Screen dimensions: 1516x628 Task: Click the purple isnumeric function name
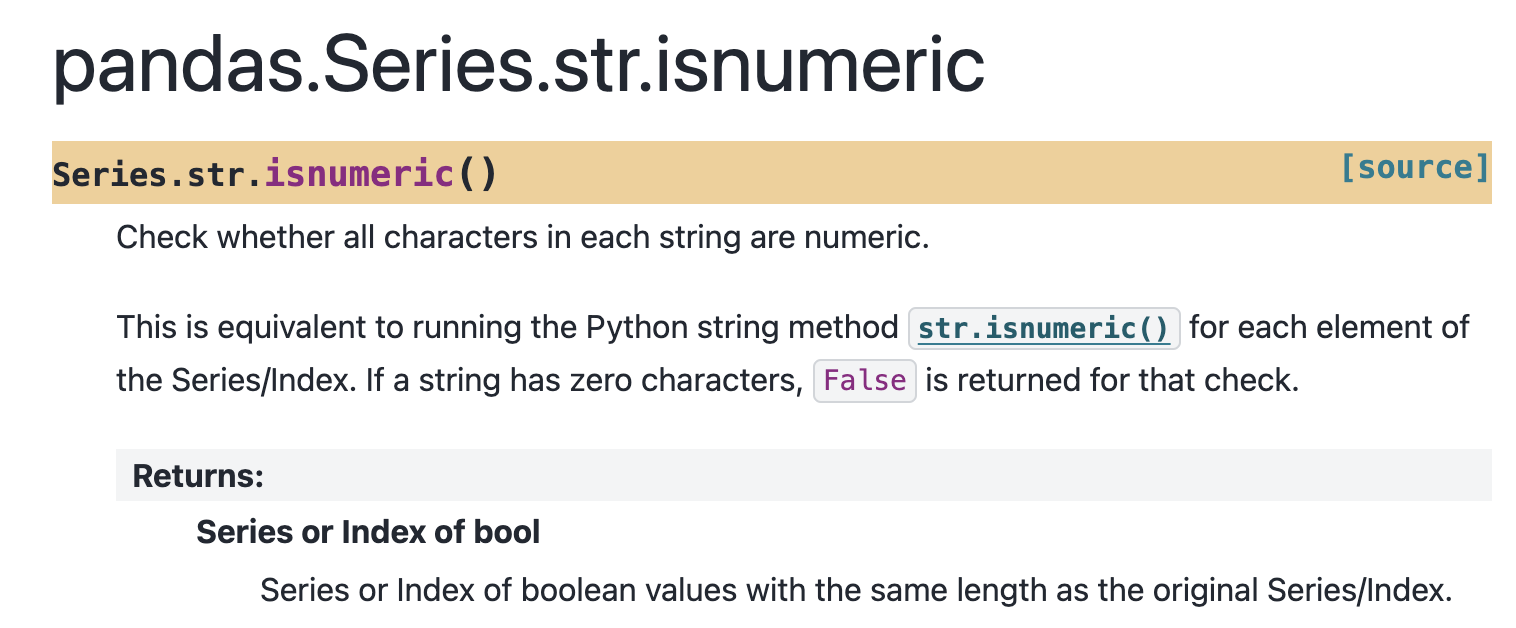coord(360,175)
